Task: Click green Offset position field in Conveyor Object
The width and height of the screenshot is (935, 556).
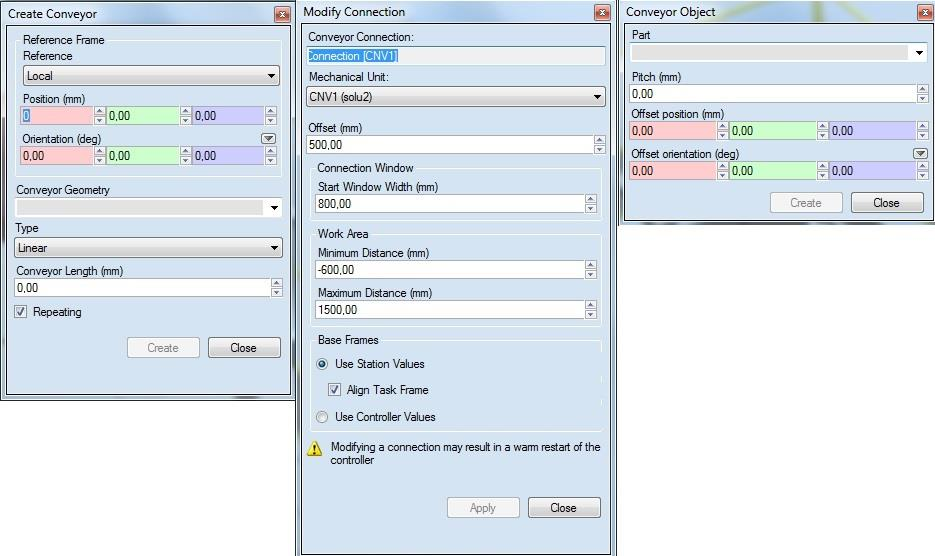Action: pos(773,131)
